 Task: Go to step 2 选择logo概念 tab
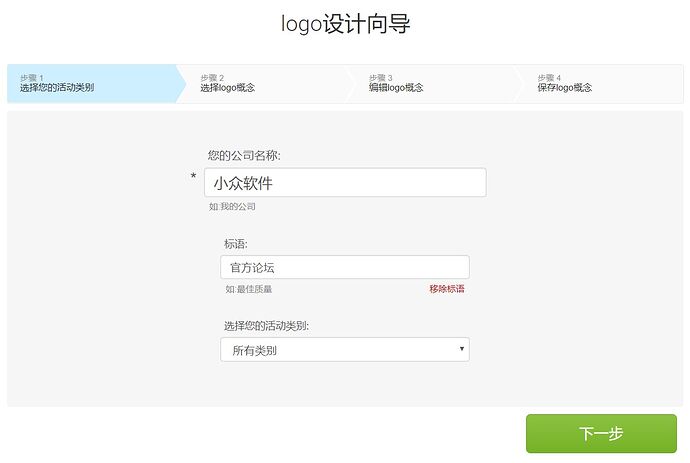pyautogui.click(x=264, y=84)
